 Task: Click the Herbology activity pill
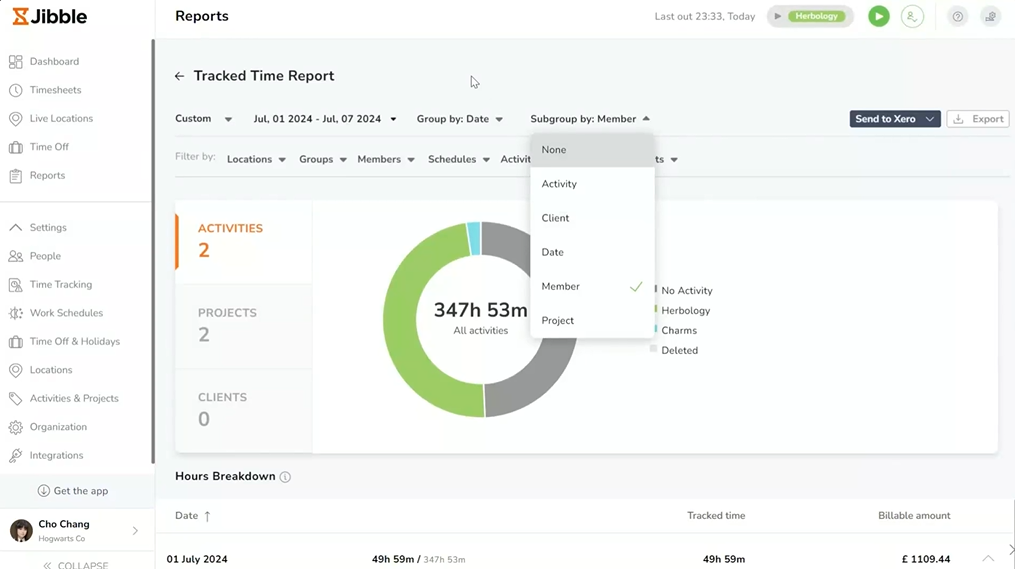816,16
